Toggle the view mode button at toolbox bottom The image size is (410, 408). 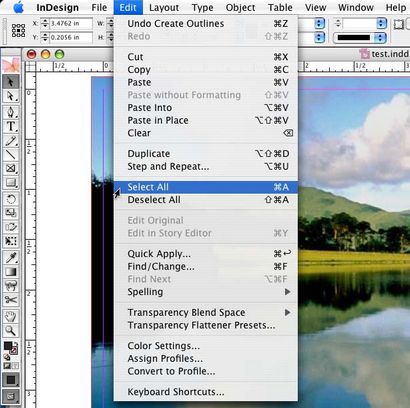(x=11, y=396)
